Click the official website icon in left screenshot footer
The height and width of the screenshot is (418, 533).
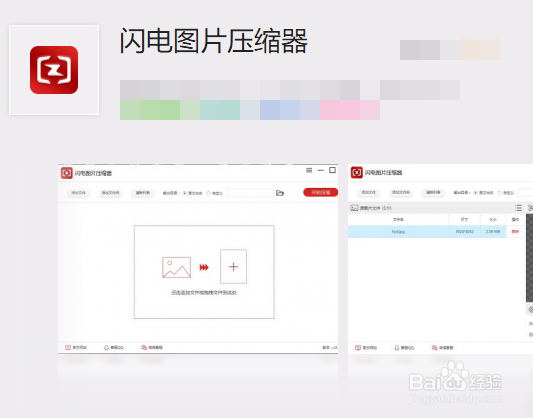coord(68,347)
